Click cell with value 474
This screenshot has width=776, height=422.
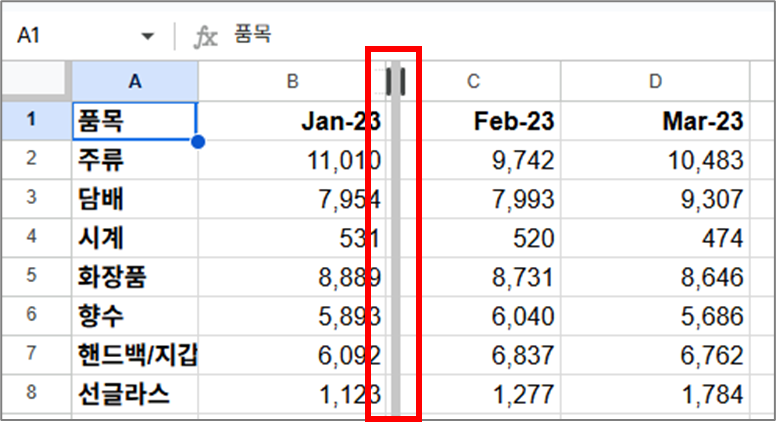[655, 237]
